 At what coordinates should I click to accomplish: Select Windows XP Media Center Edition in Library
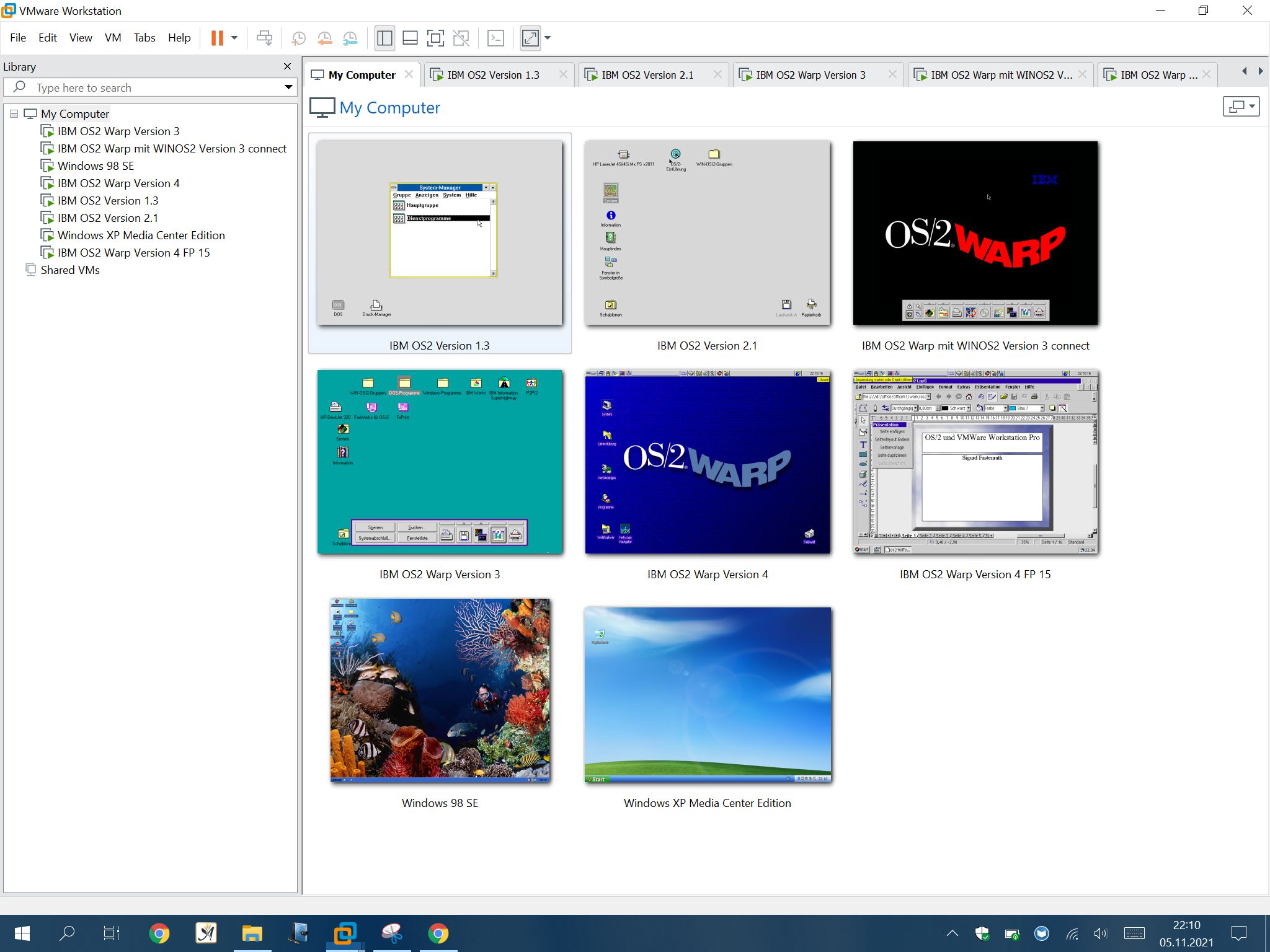[x=141, y=236]
